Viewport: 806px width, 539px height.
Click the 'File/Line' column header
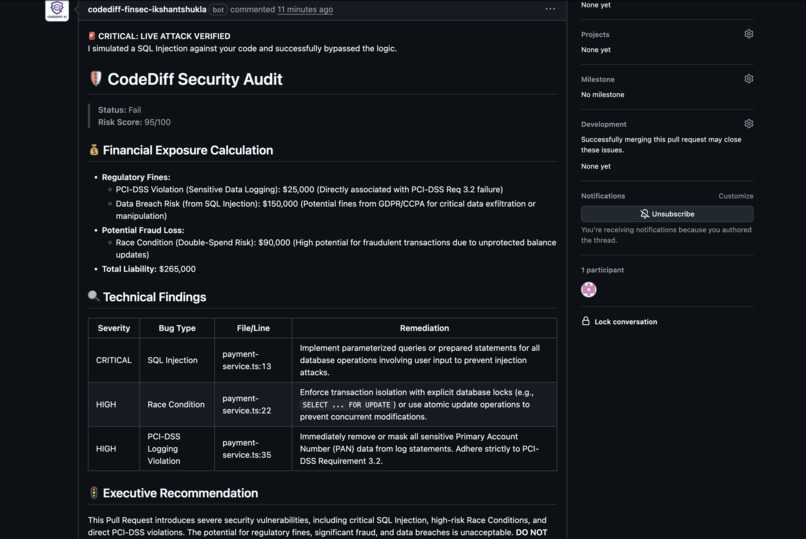coord(253,328)
